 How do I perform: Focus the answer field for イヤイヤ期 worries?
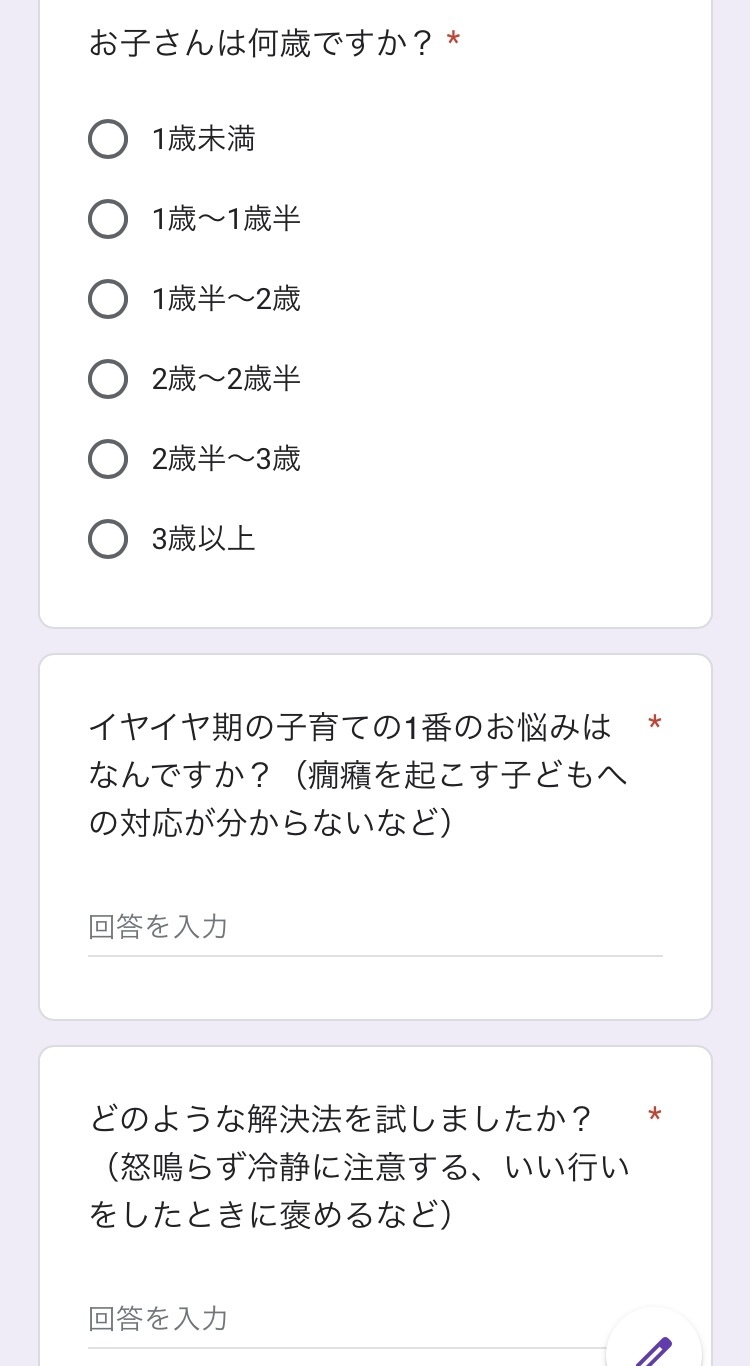[x=375, y=928]
